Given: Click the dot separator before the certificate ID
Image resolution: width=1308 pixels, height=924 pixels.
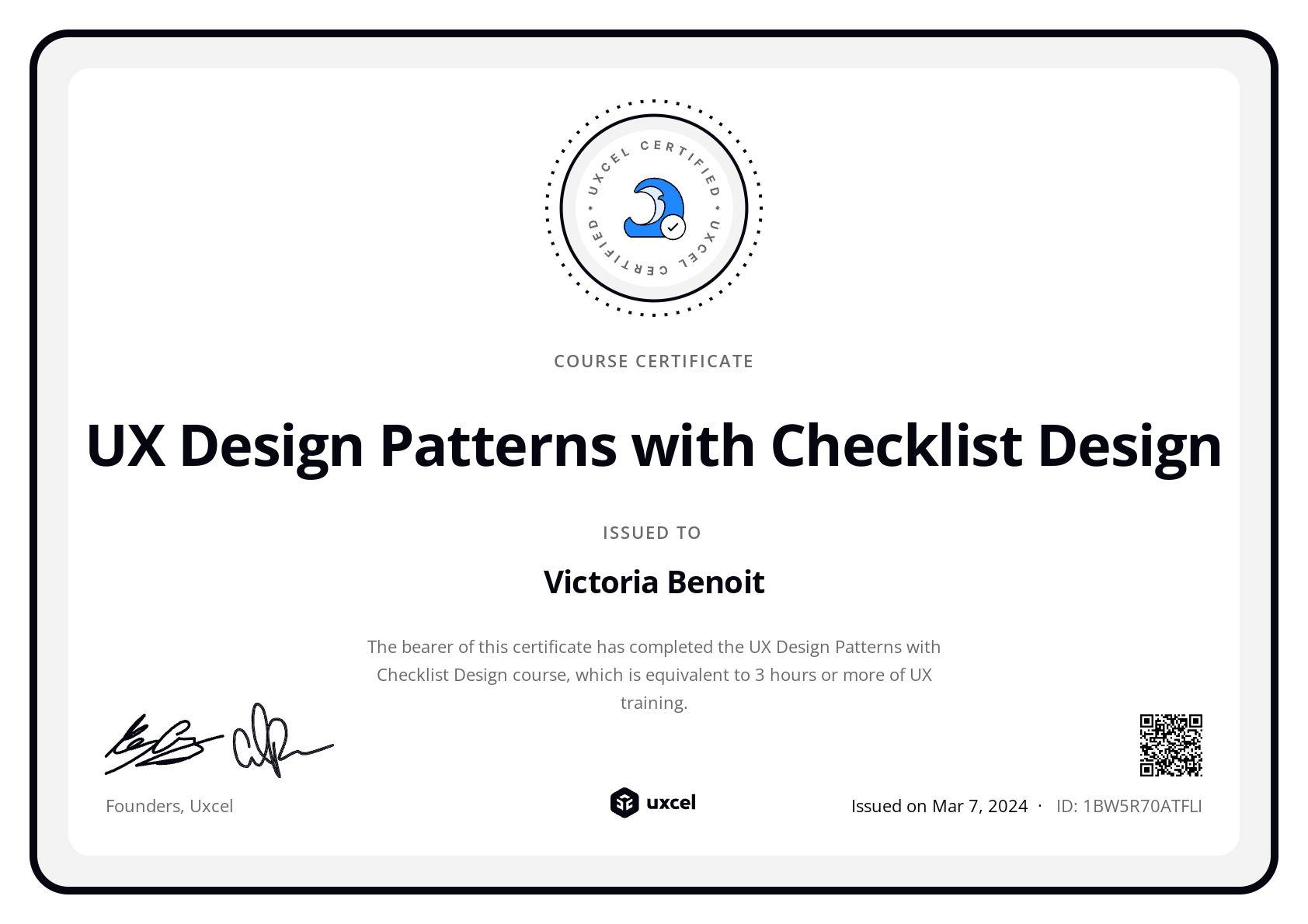Looking at the screenshot, I should (x=1039, y=806).
